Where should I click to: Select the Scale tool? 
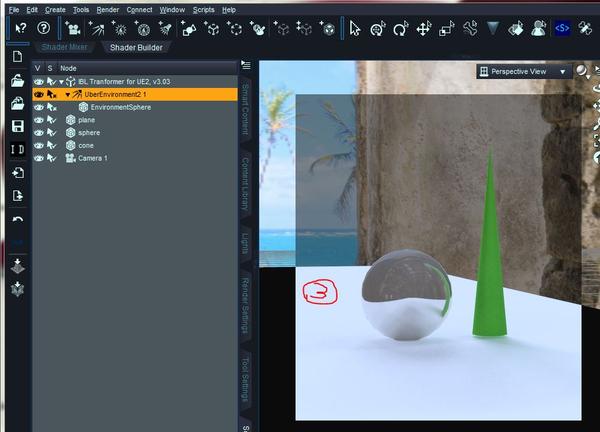point(447,29)
